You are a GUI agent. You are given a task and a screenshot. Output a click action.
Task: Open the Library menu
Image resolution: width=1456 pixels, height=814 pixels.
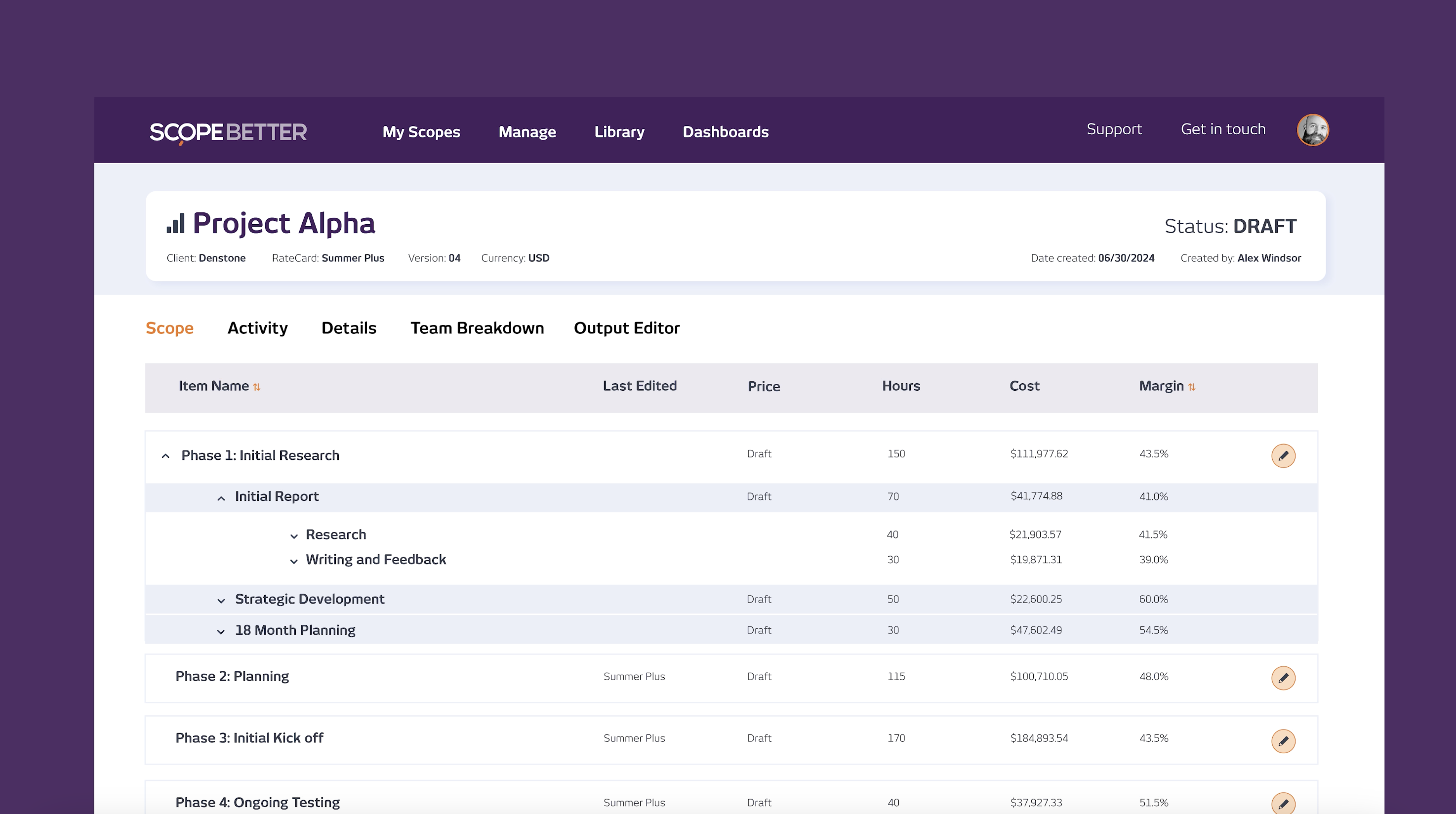tap(619, 132)
